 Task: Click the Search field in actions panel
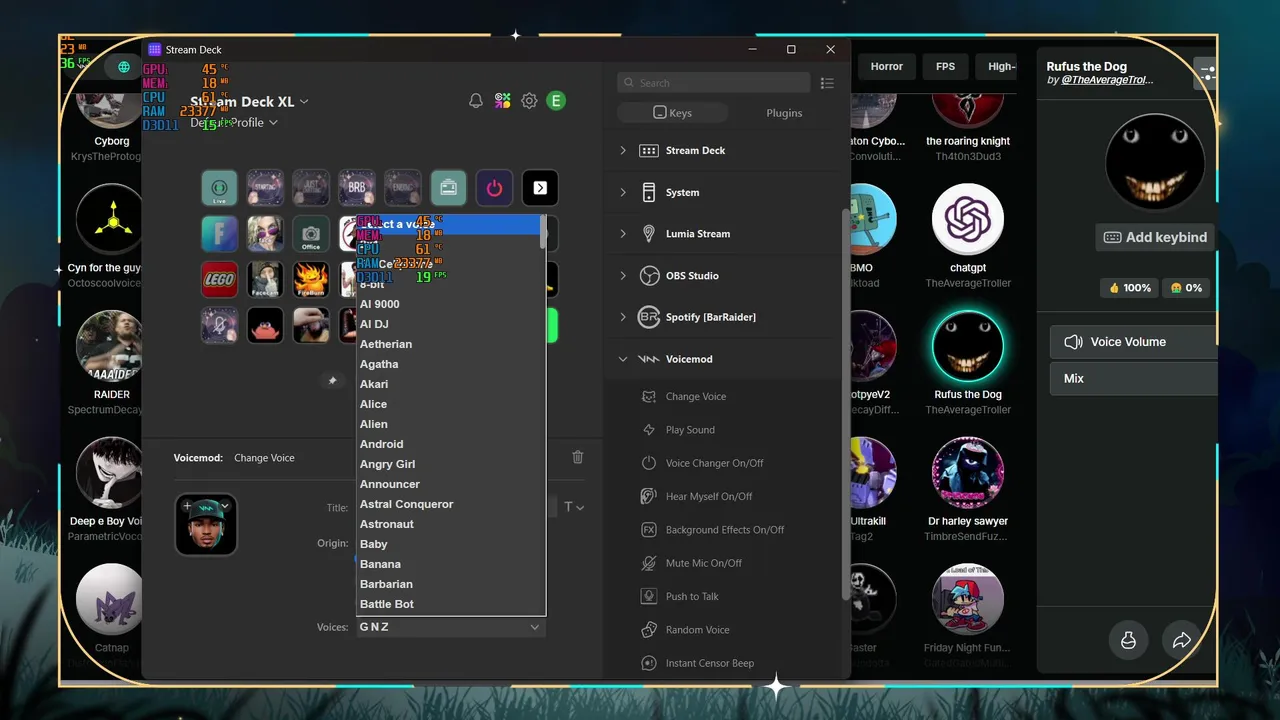pos(714,83)
